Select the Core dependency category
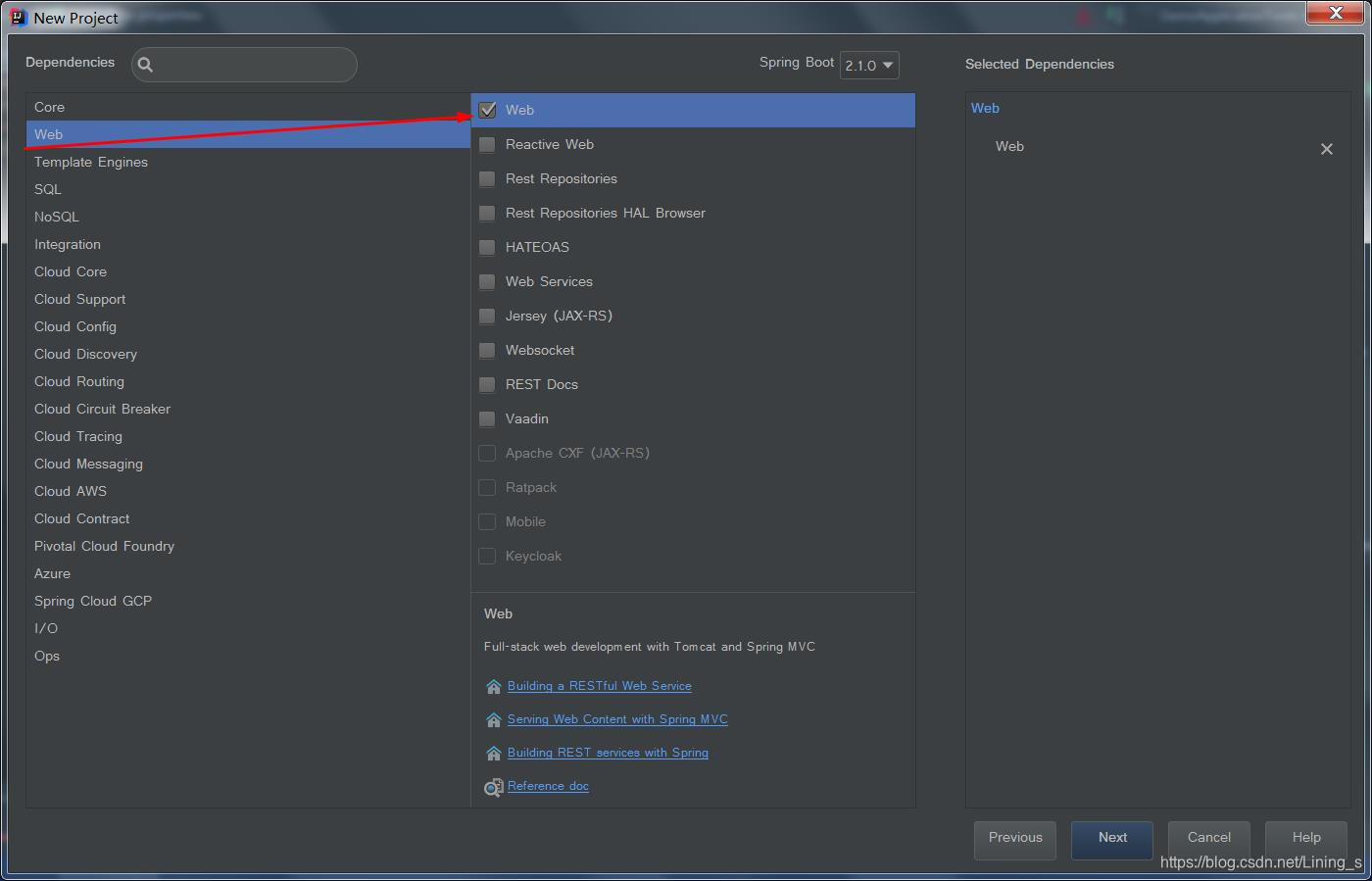The width and height of the screenshot is (1372, 881). click(x=248, y=107)
